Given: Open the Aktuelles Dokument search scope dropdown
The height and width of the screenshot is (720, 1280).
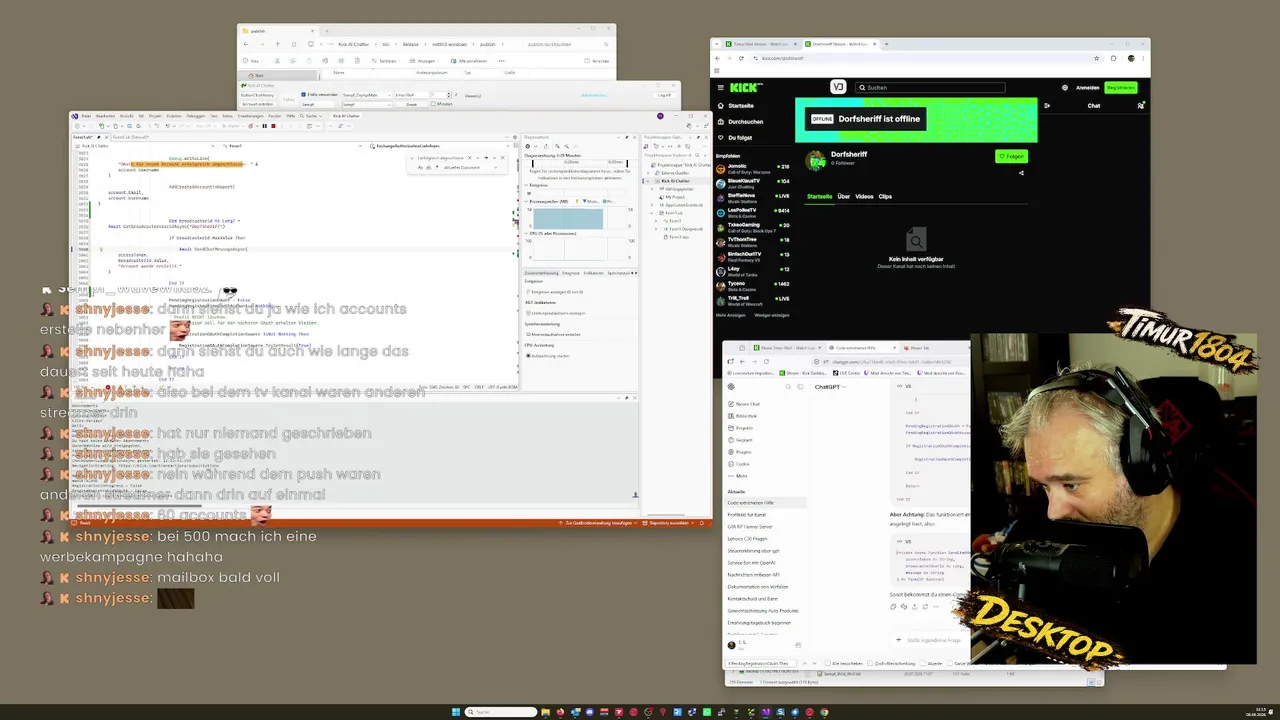Looking at the screenshot, I should pyautogui.click(x=470, y=167).
